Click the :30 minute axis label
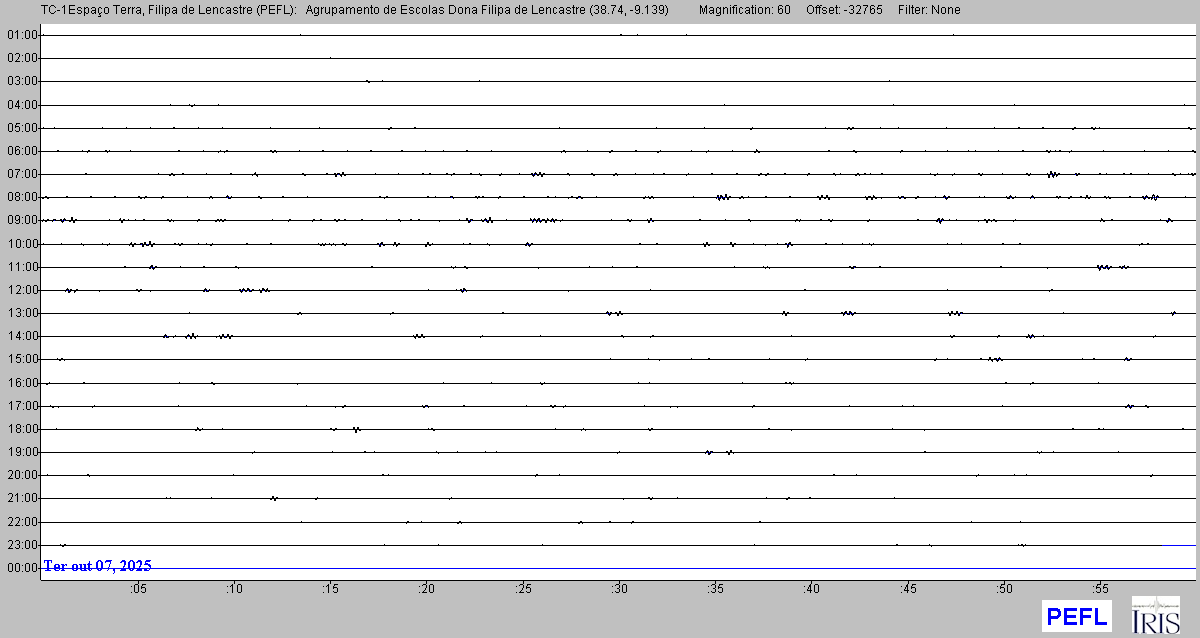 point(619,589)
